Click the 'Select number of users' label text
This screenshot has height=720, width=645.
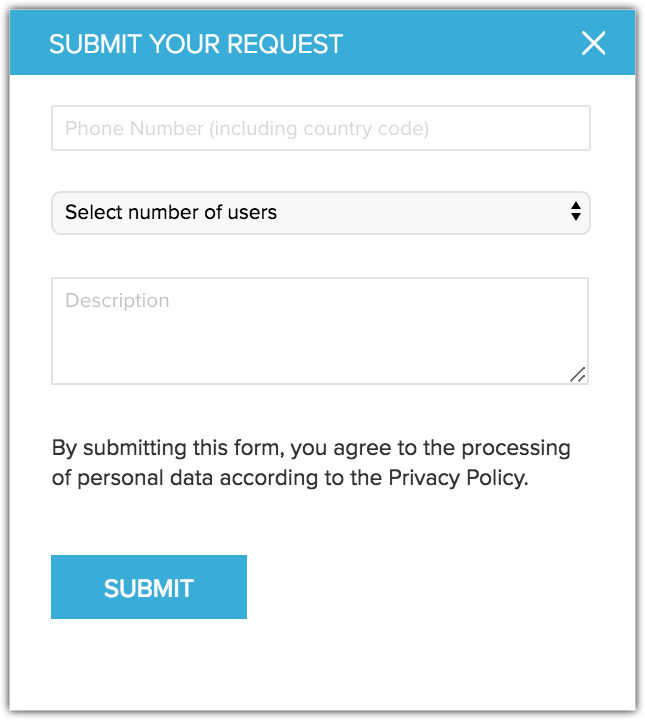[x=171, y=212]
